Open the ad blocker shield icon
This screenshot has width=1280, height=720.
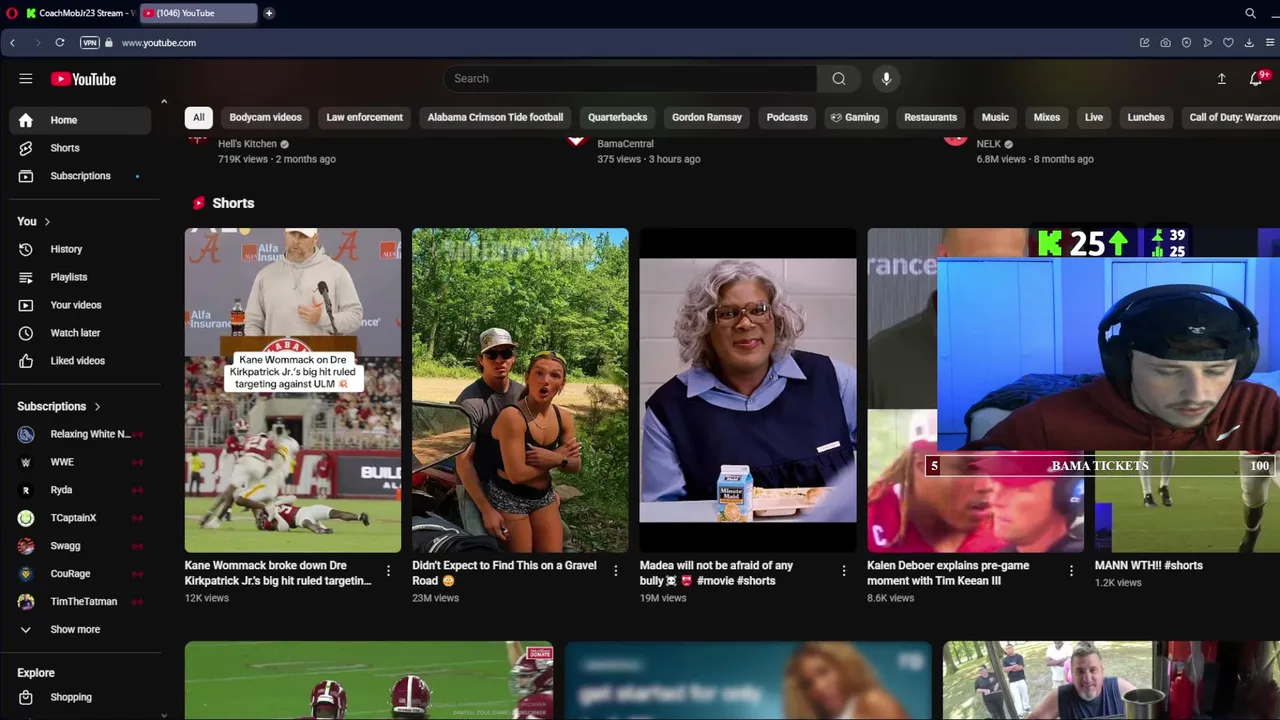point(1187,43)
